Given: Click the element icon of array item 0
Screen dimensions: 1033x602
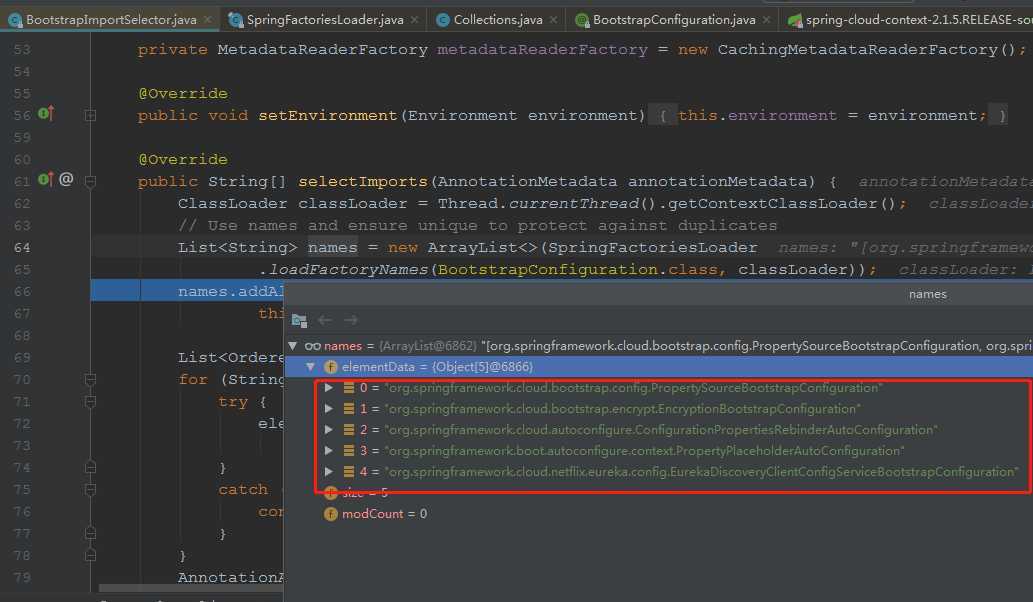Looking at the screenshot, I should [349, 388].
